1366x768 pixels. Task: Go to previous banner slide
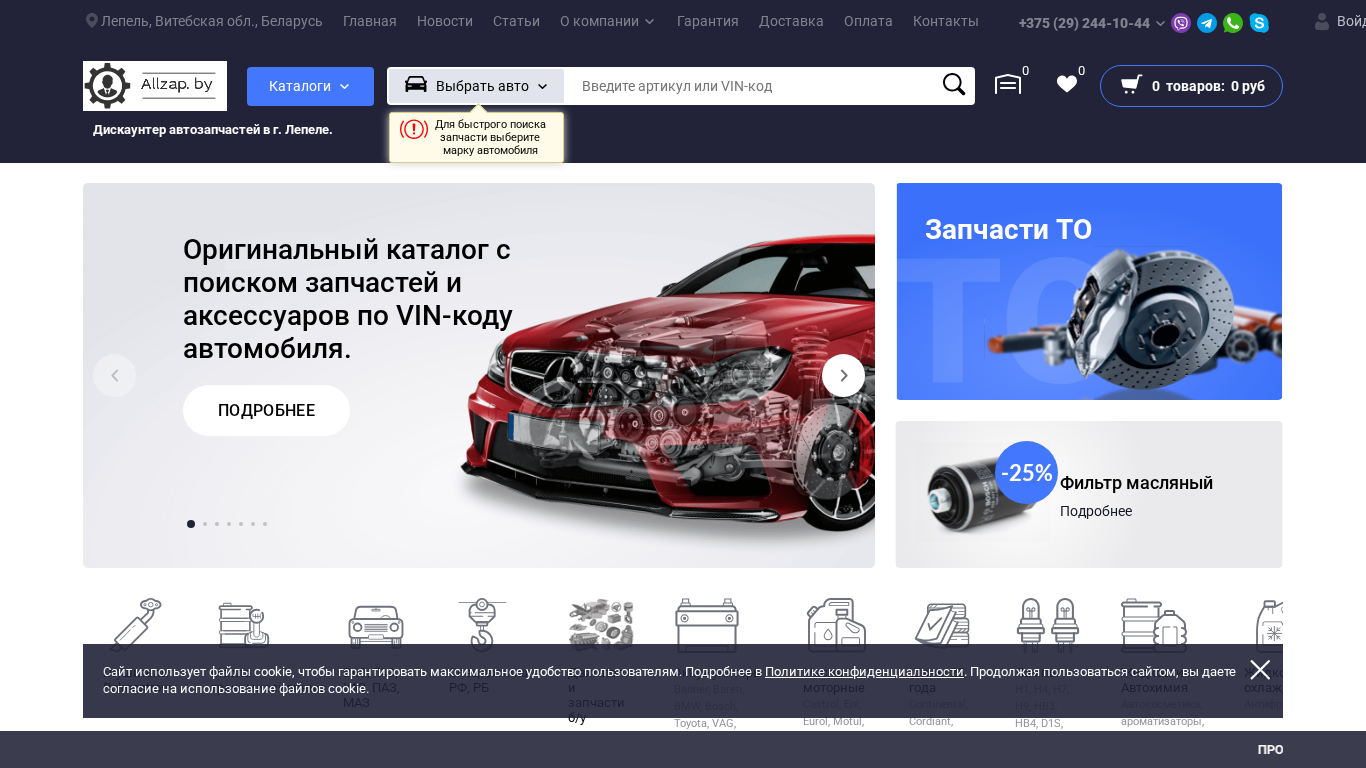[x=114, y=376]
